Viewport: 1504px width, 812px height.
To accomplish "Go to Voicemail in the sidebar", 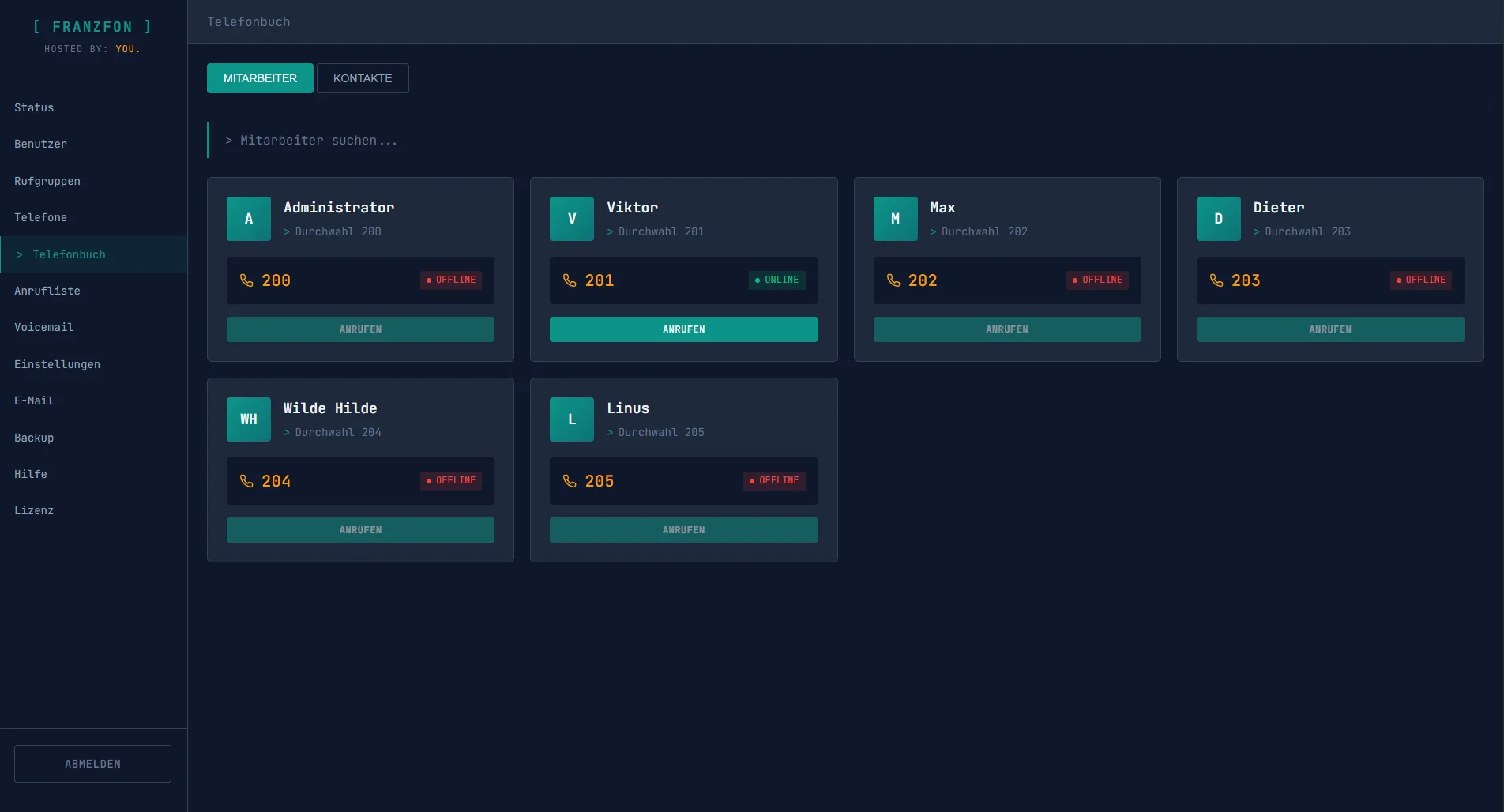I will pyautogui.click(x=44, y=327).
